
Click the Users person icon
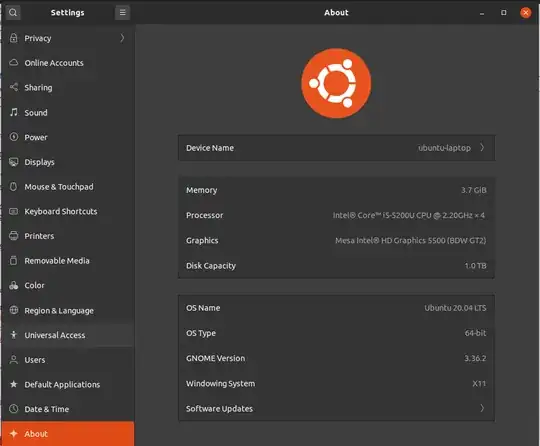click(14, 360)
